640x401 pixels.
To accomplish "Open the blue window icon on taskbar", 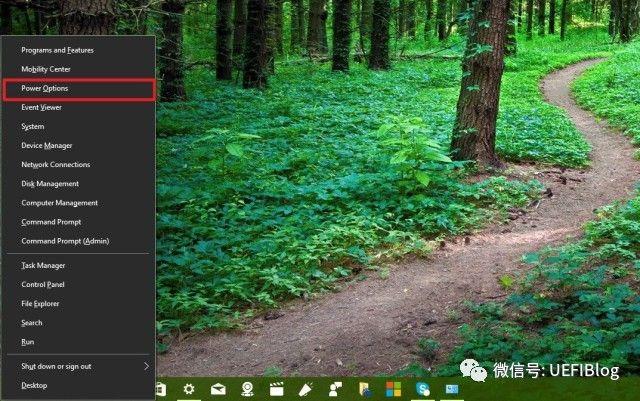I will click(x=452, y=389).
